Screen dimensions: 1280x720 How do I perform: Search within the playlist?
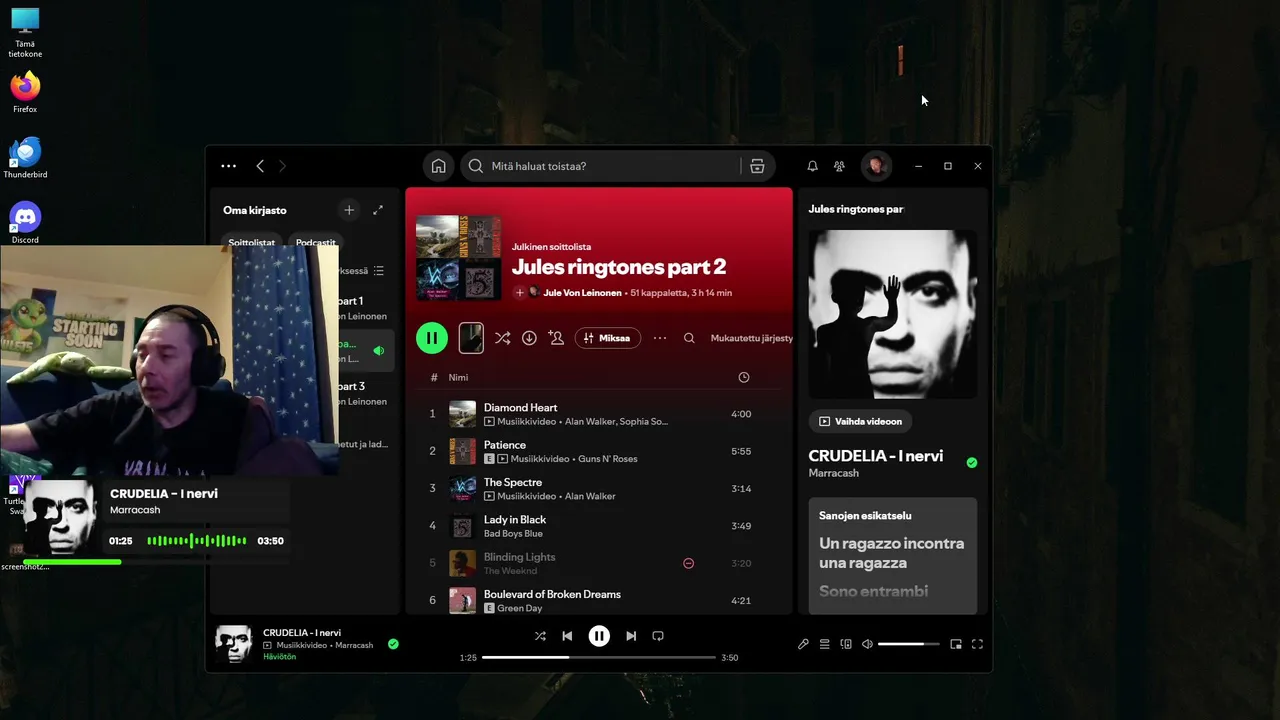coord(689,338)
